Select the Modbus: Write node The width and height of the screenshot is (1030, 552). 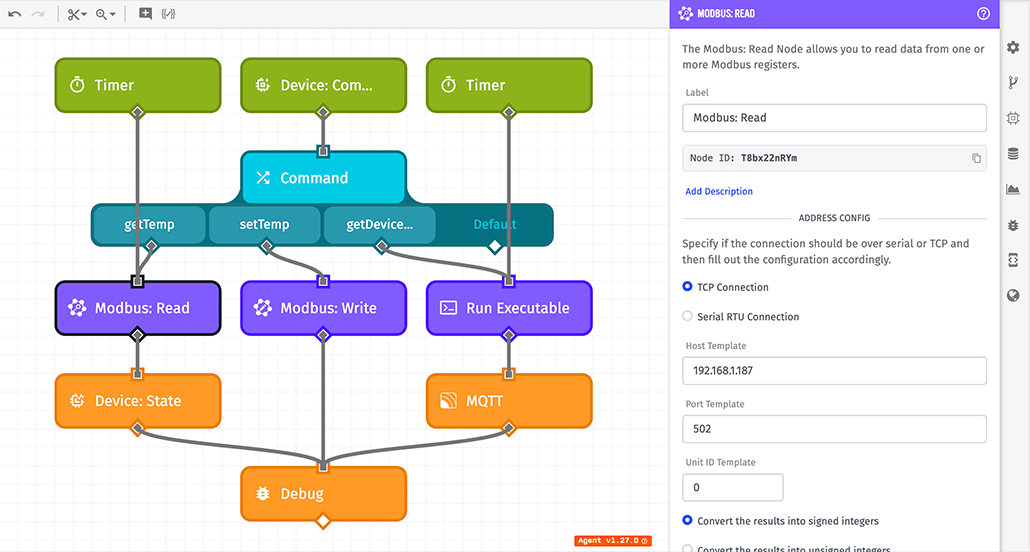tap(323, 308)
